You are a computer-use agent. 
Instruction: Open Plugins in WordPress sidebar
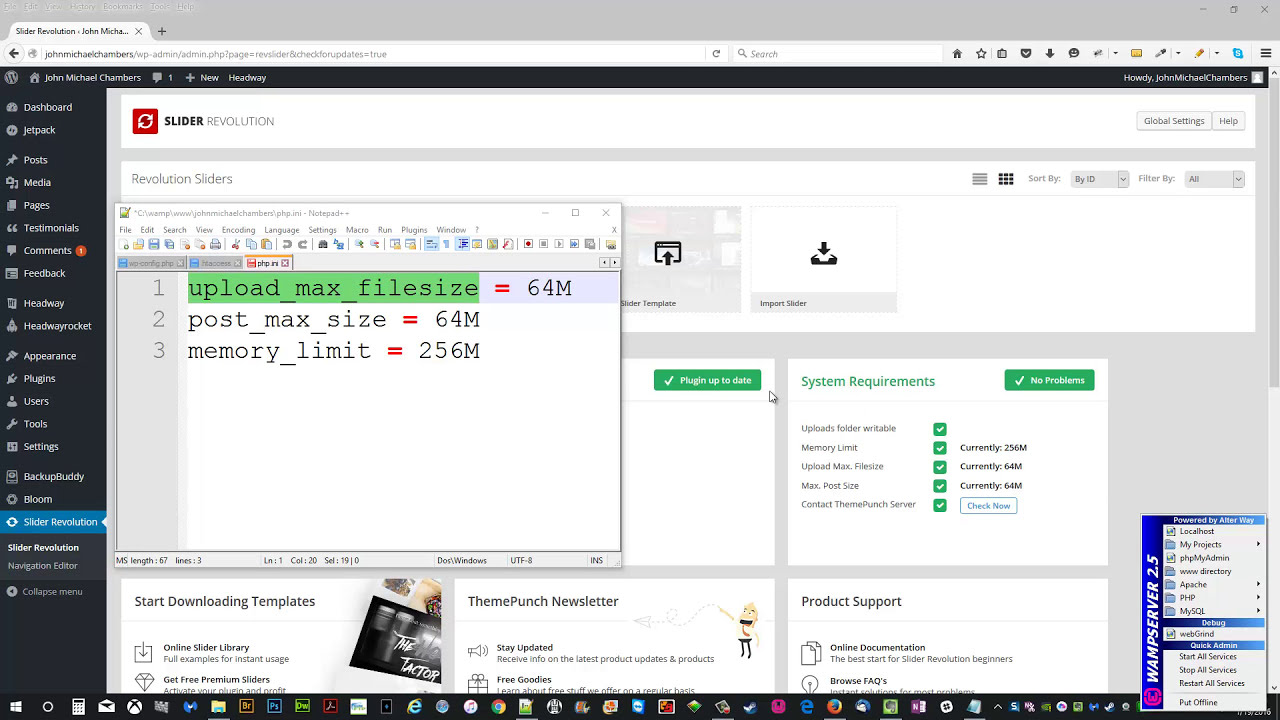pos(39,379)
